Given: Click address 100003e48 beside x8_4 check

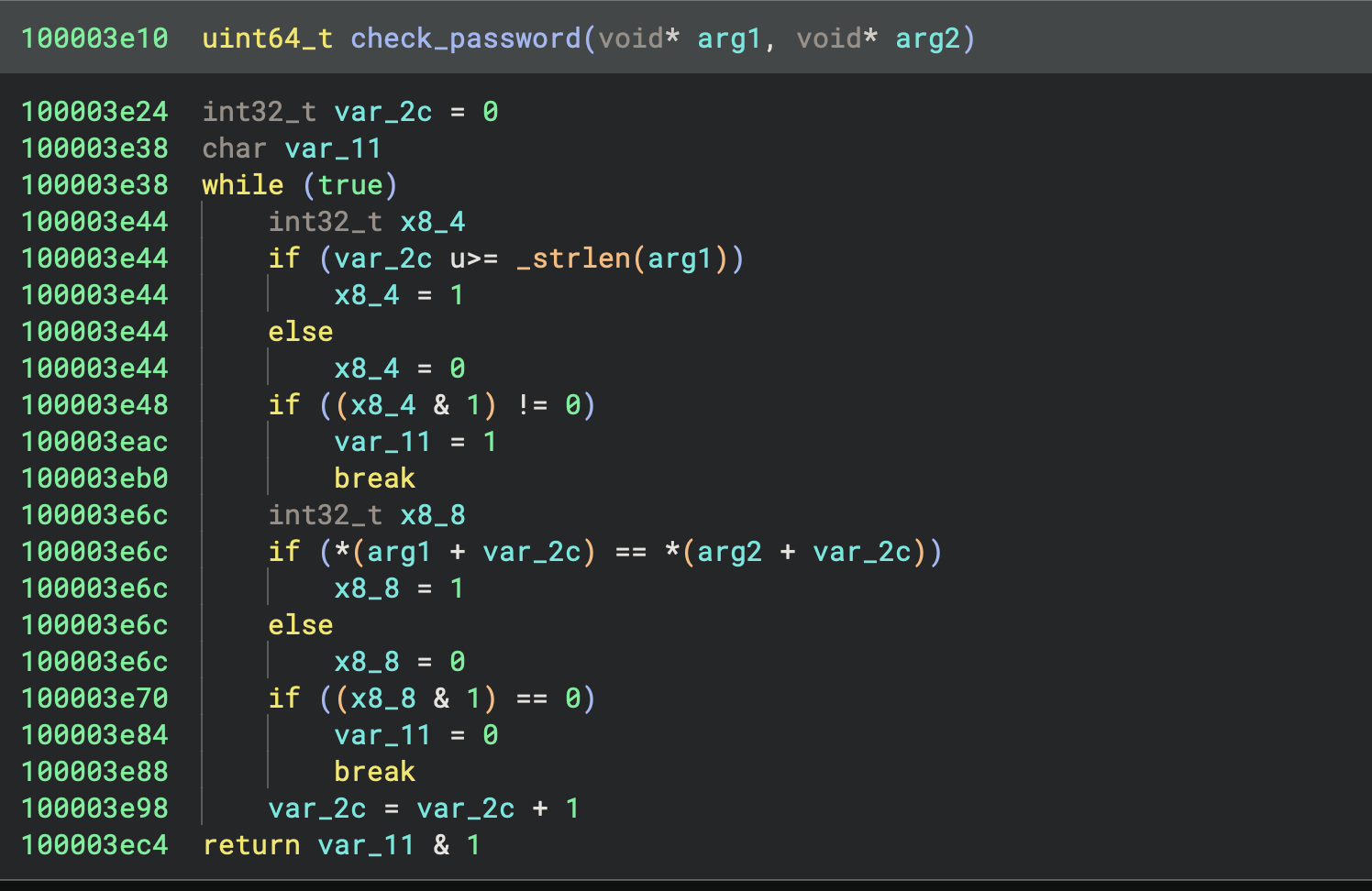Looking at the screenshot, I should 94,405.
